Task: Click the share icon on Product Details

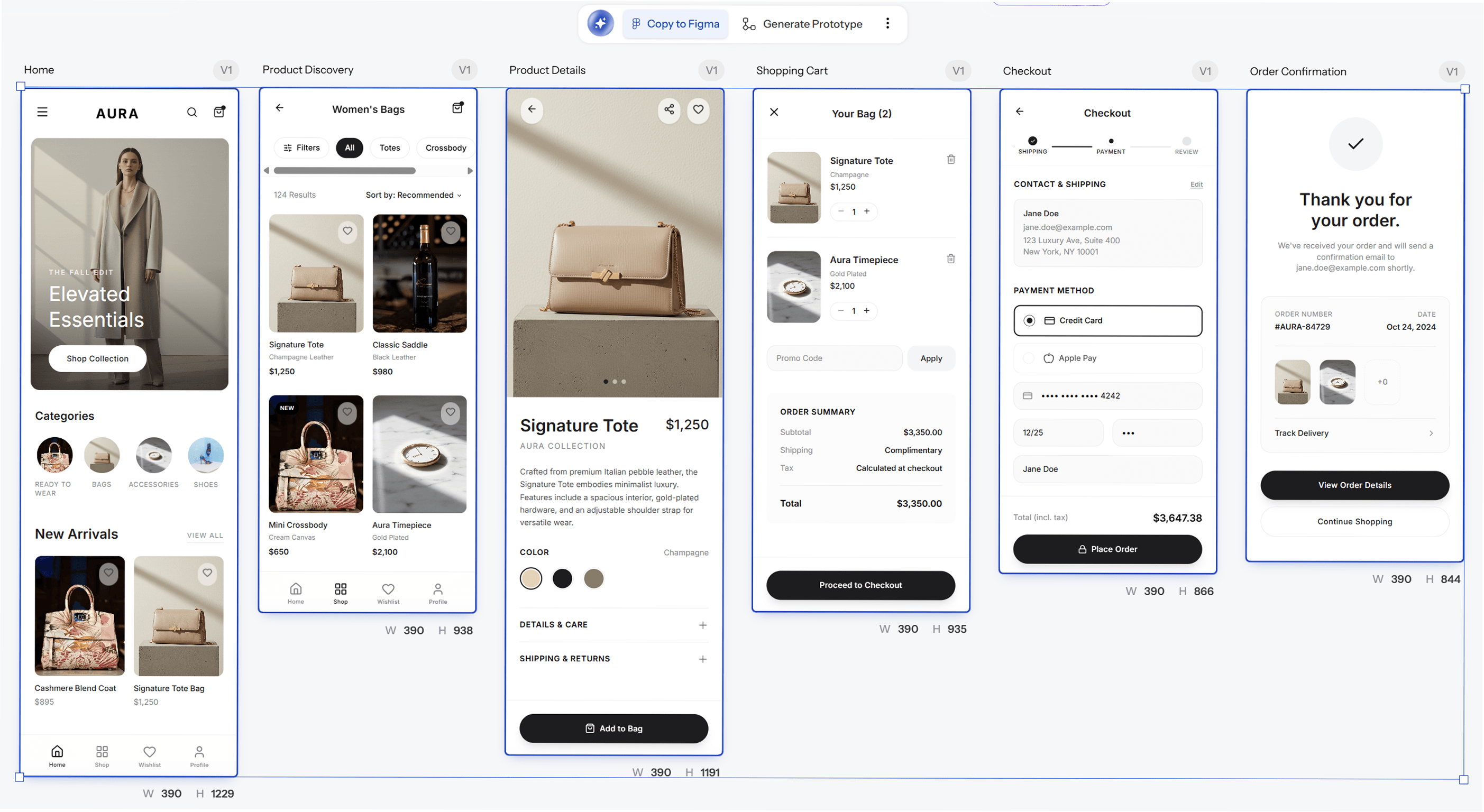Action: tap(669, 109)
